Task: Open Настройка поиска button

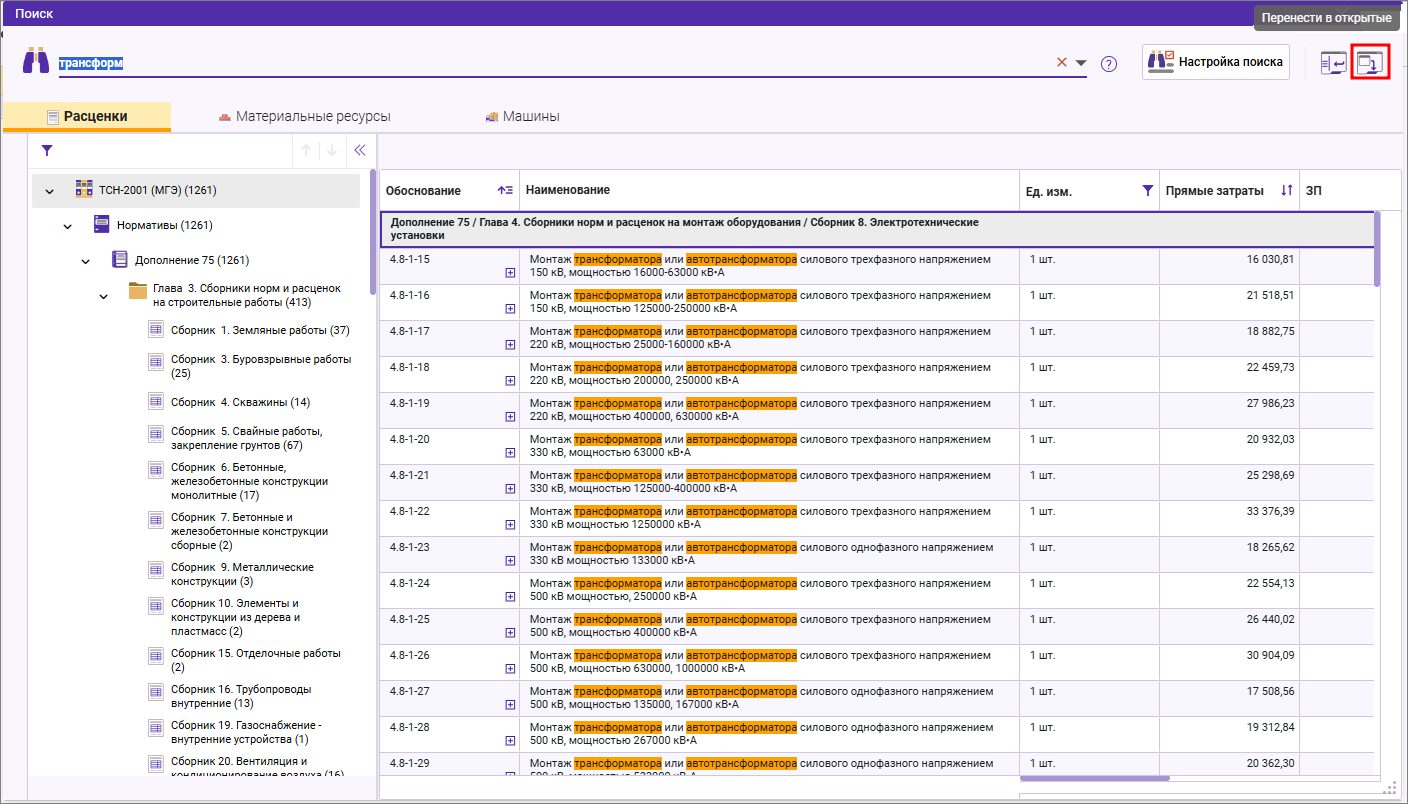Action: point(1215,62)
